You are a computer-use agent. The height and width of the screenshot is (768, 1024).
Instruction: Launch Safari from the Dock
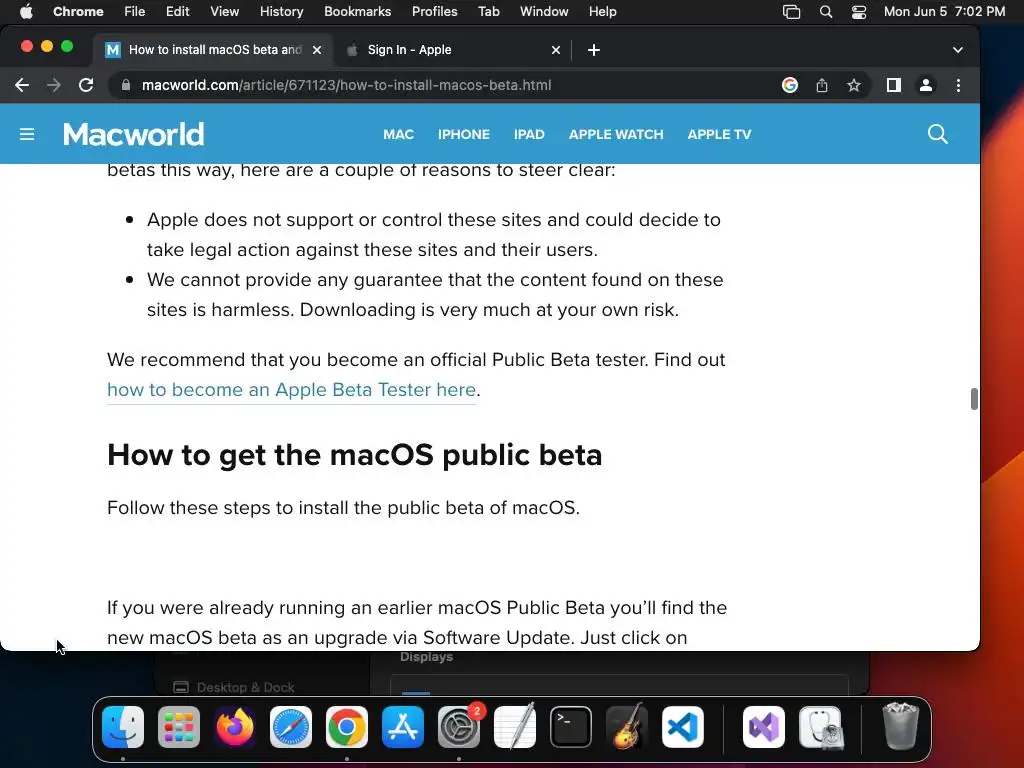tap(291, 727)
